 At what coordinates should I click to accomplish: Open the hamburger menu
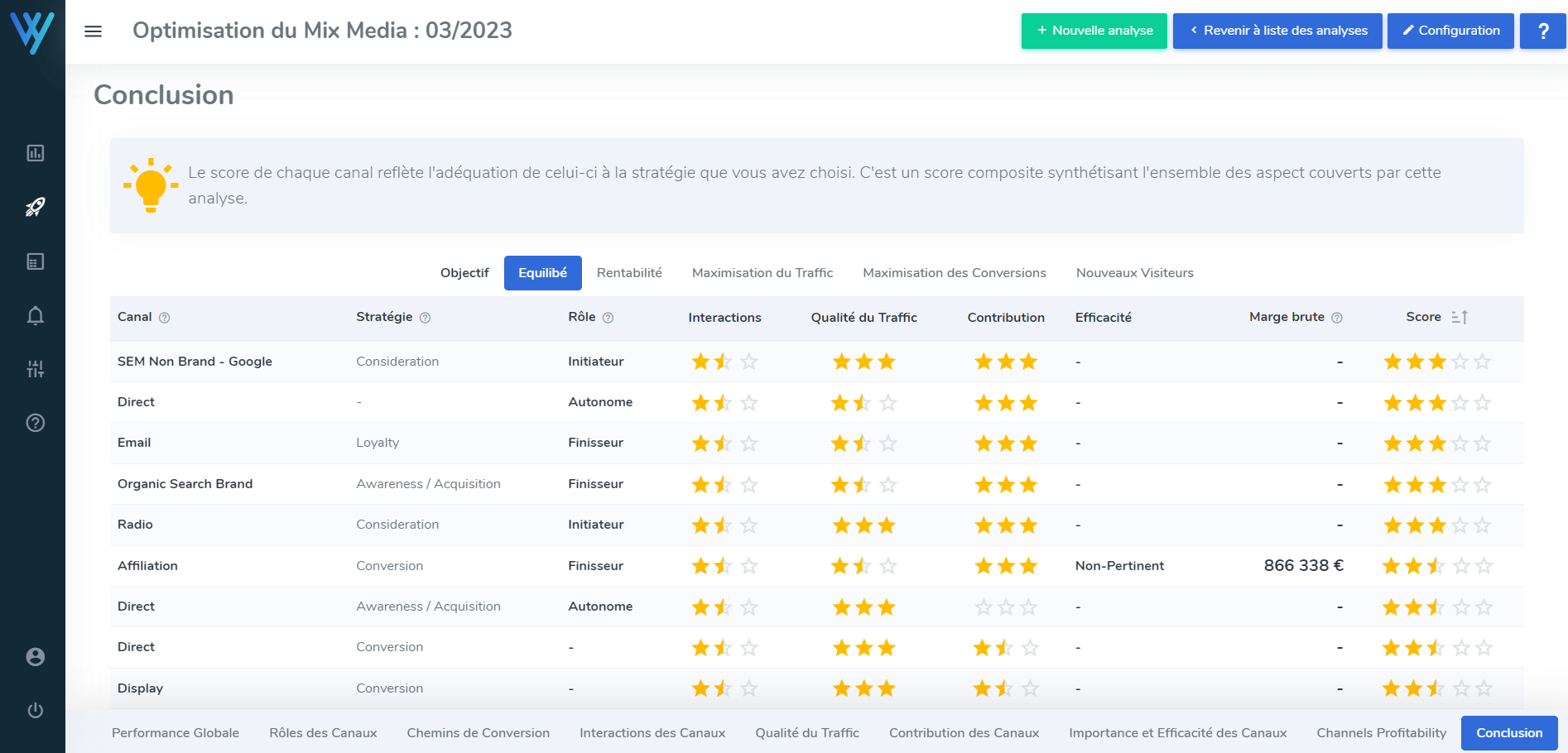tap(93, 31)
